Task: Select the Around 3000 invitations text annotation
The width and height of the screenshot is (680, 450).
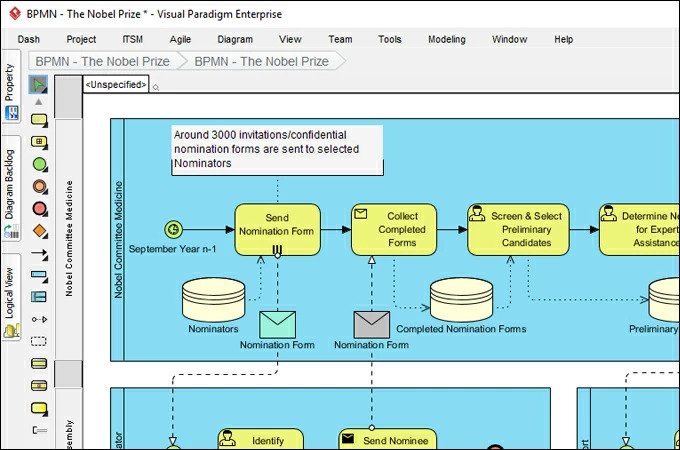Action: (x=276, y=149)
